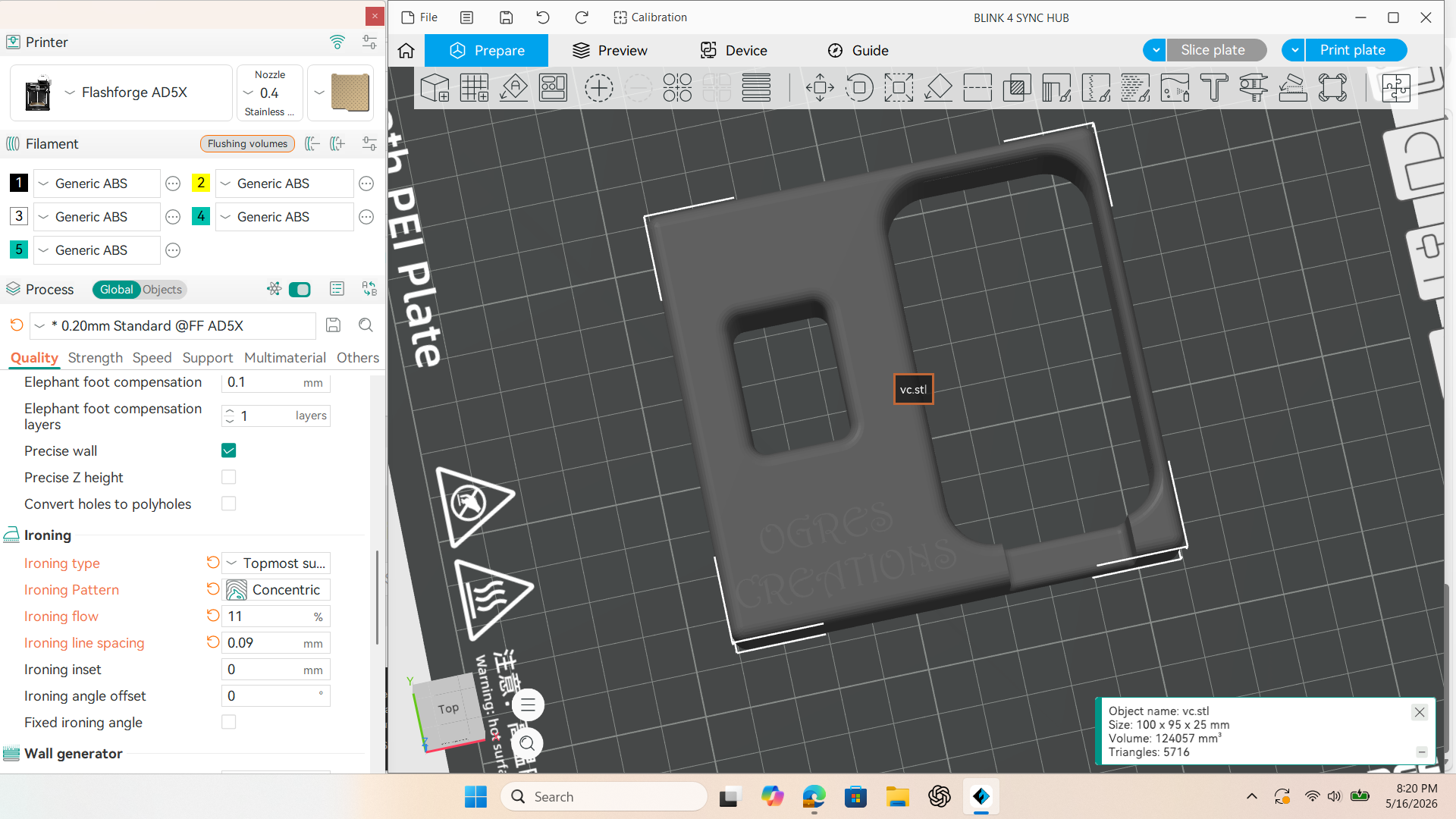
Task: Save the process preset with floppy icon
Action: click(333, 325)
